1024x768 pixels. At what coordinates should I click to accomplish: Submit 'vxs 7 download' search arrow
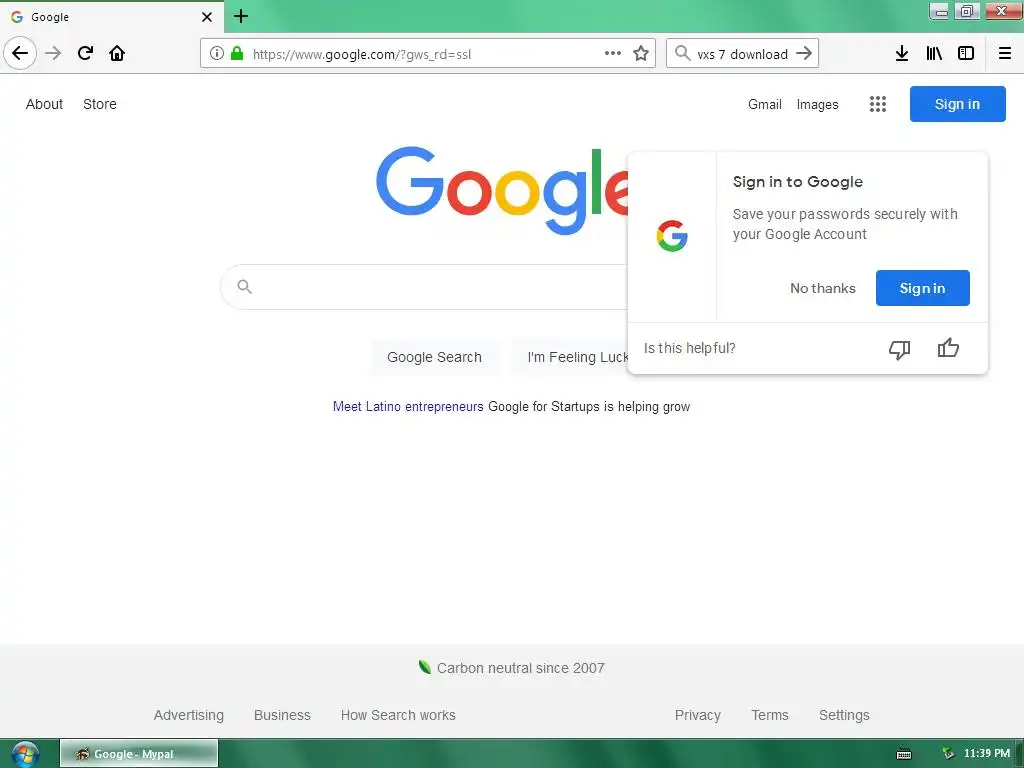click(804, 53)
